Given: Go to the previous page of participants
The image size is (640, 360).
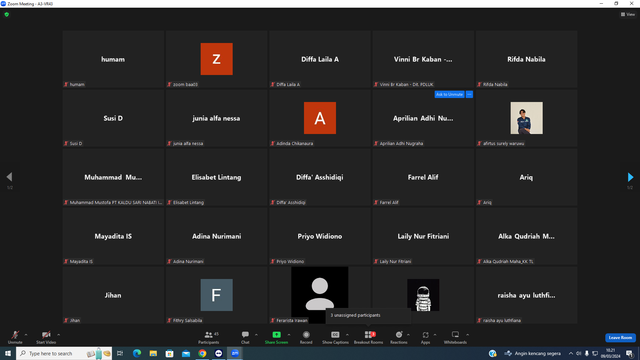Looking at the screenshot, I should [x=9, y=177].
